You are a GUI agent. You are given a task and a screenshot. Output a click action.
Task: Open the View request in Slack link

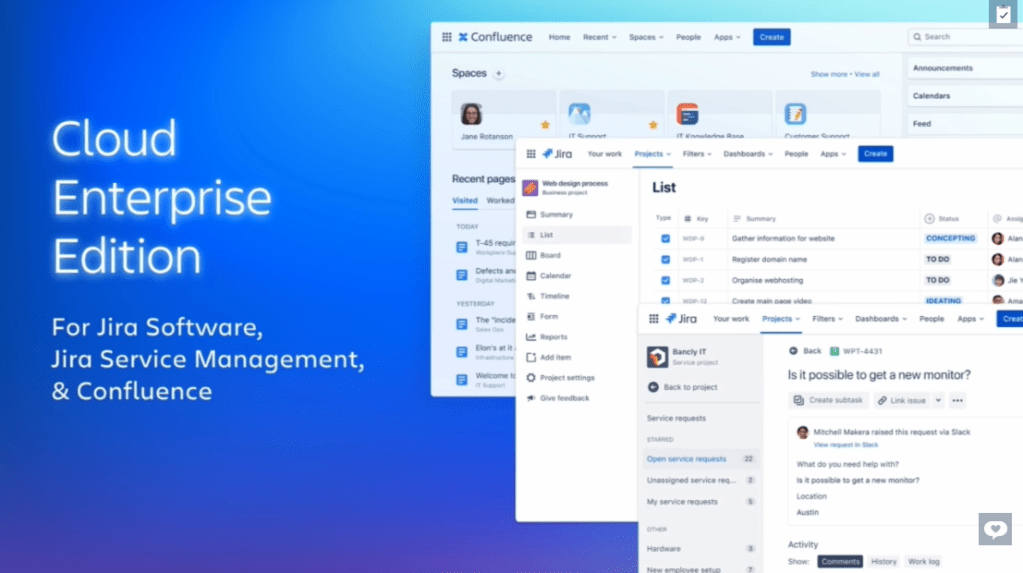[x=845, y=444]
